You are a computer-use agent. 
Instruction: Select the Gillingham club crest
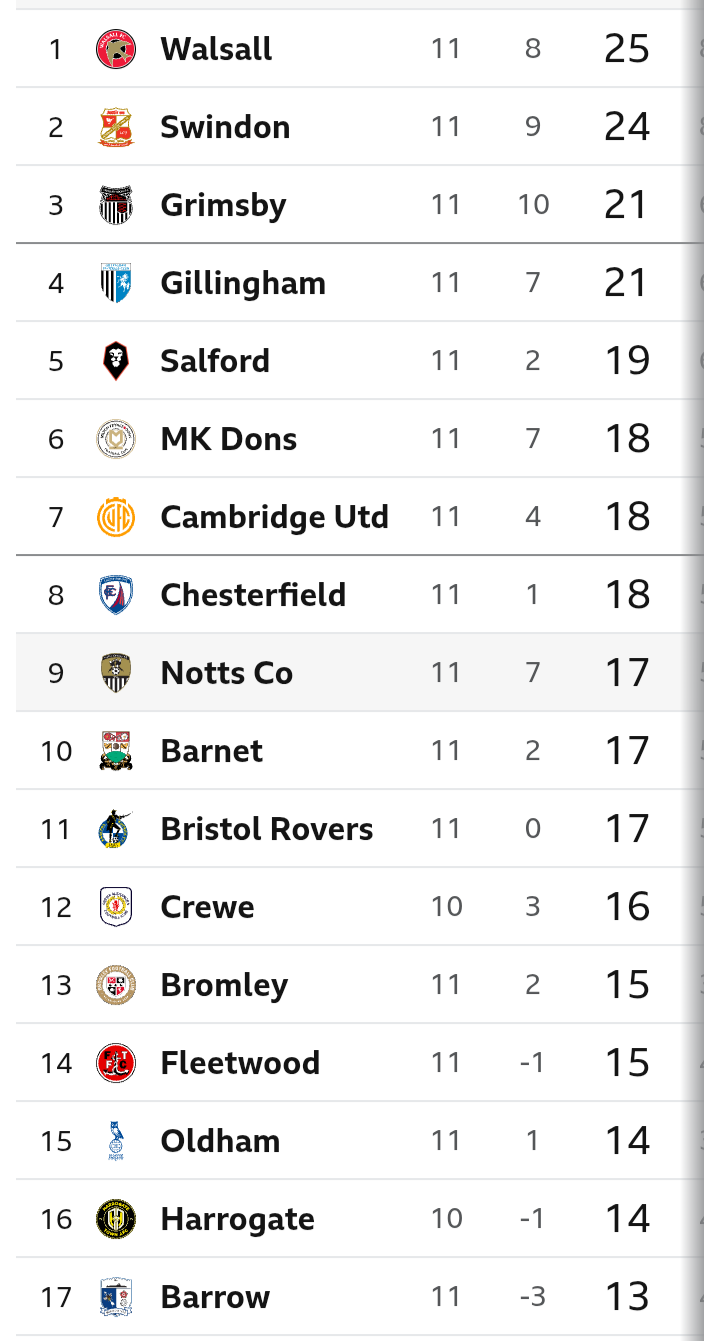[x=116, y=283]
